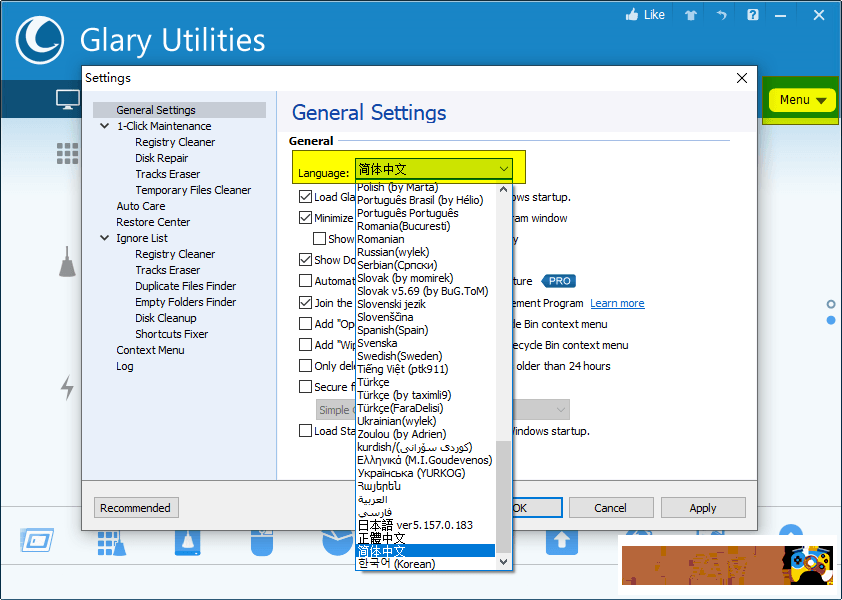Select Russian(wylek) in language list
Viewport: 842px width, 600px height.
pos(393,252)
